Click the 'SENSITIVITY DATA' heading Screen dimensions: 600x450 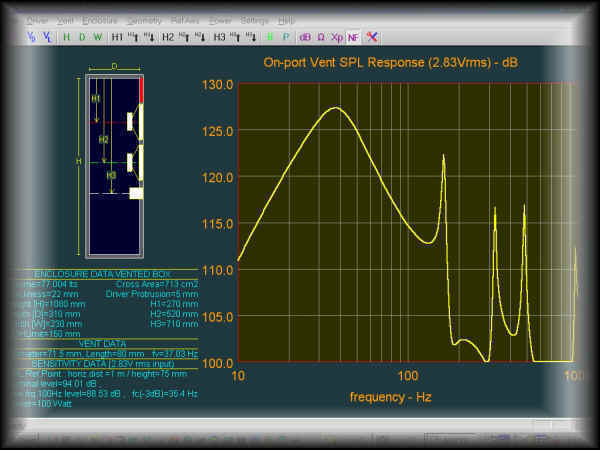tap(103, 364)
